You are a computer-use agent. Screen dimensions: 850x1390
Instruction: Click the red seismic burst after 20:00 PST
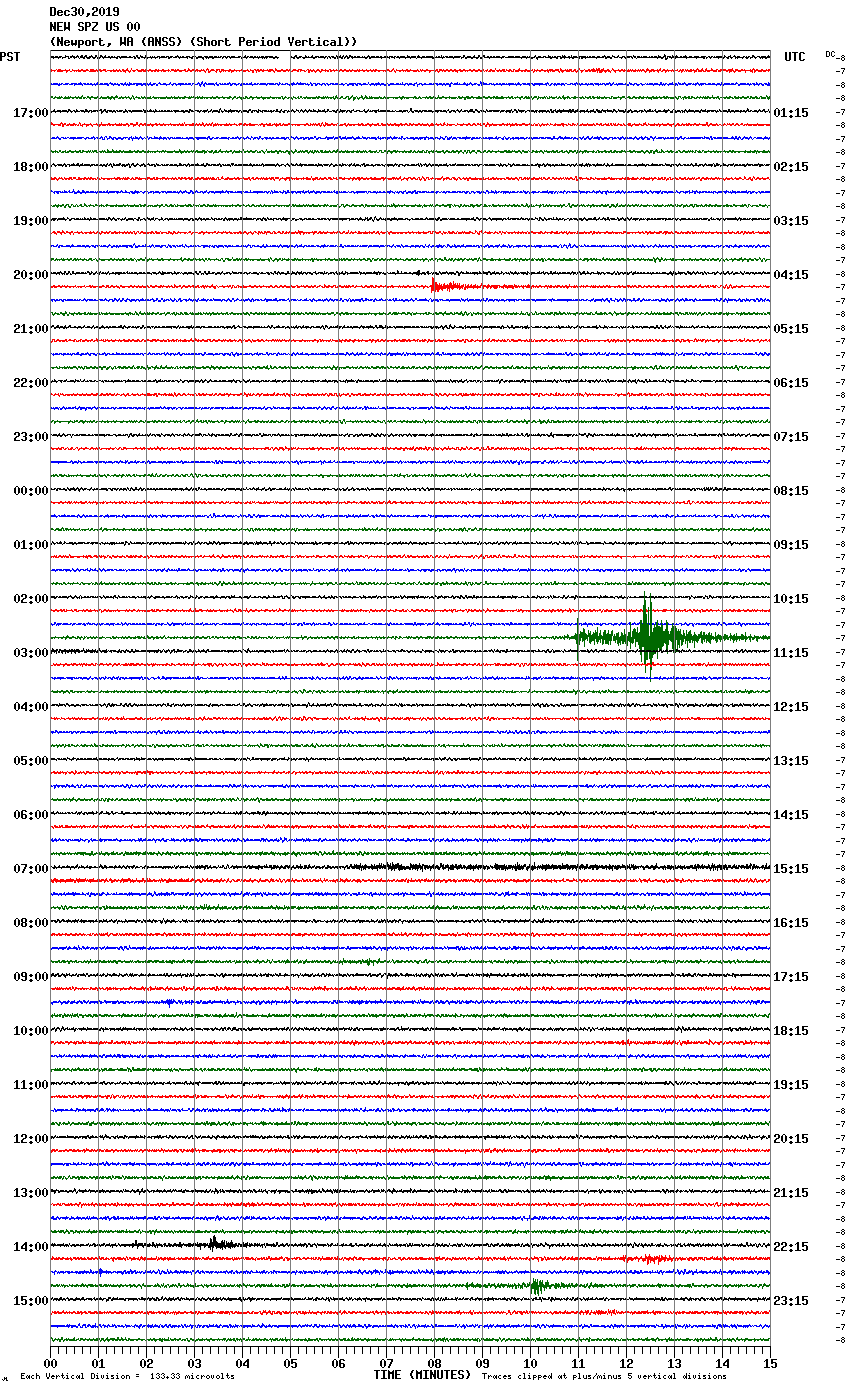pos(440,287)
